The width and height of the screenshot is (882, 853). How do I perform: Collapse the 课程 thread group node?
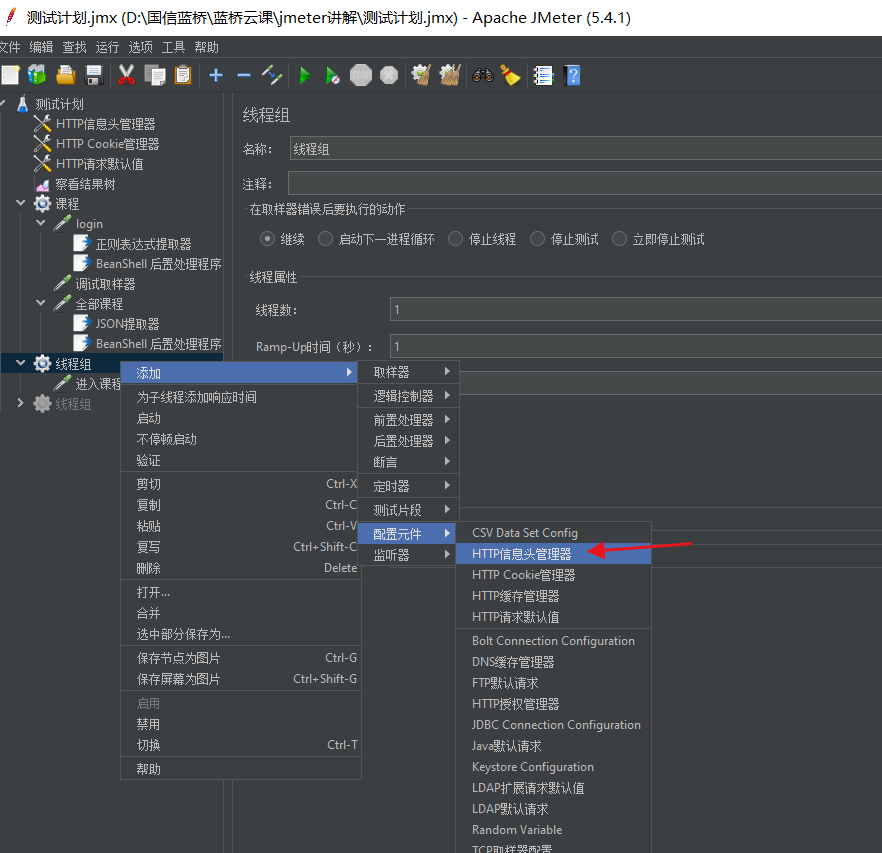[21, 203]
